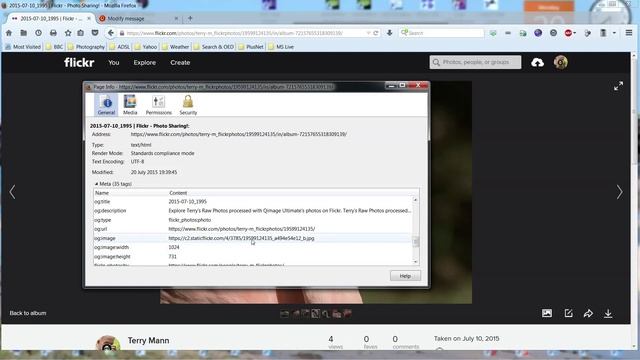This screenshot has width=640, height=360.
Task: Click the print toolbar icon
Action: click(x=53, y=33)
